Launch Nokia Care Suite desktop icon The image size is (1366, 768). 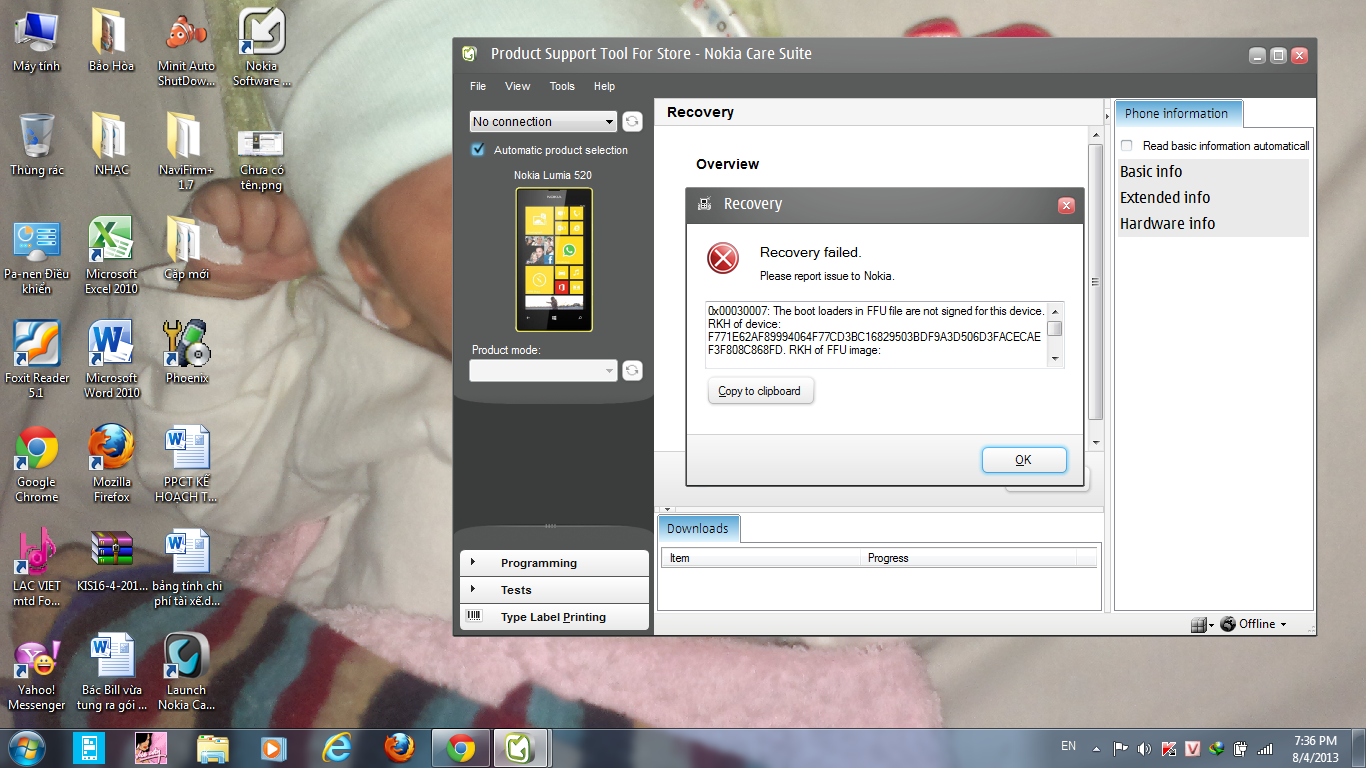[186, 658]
